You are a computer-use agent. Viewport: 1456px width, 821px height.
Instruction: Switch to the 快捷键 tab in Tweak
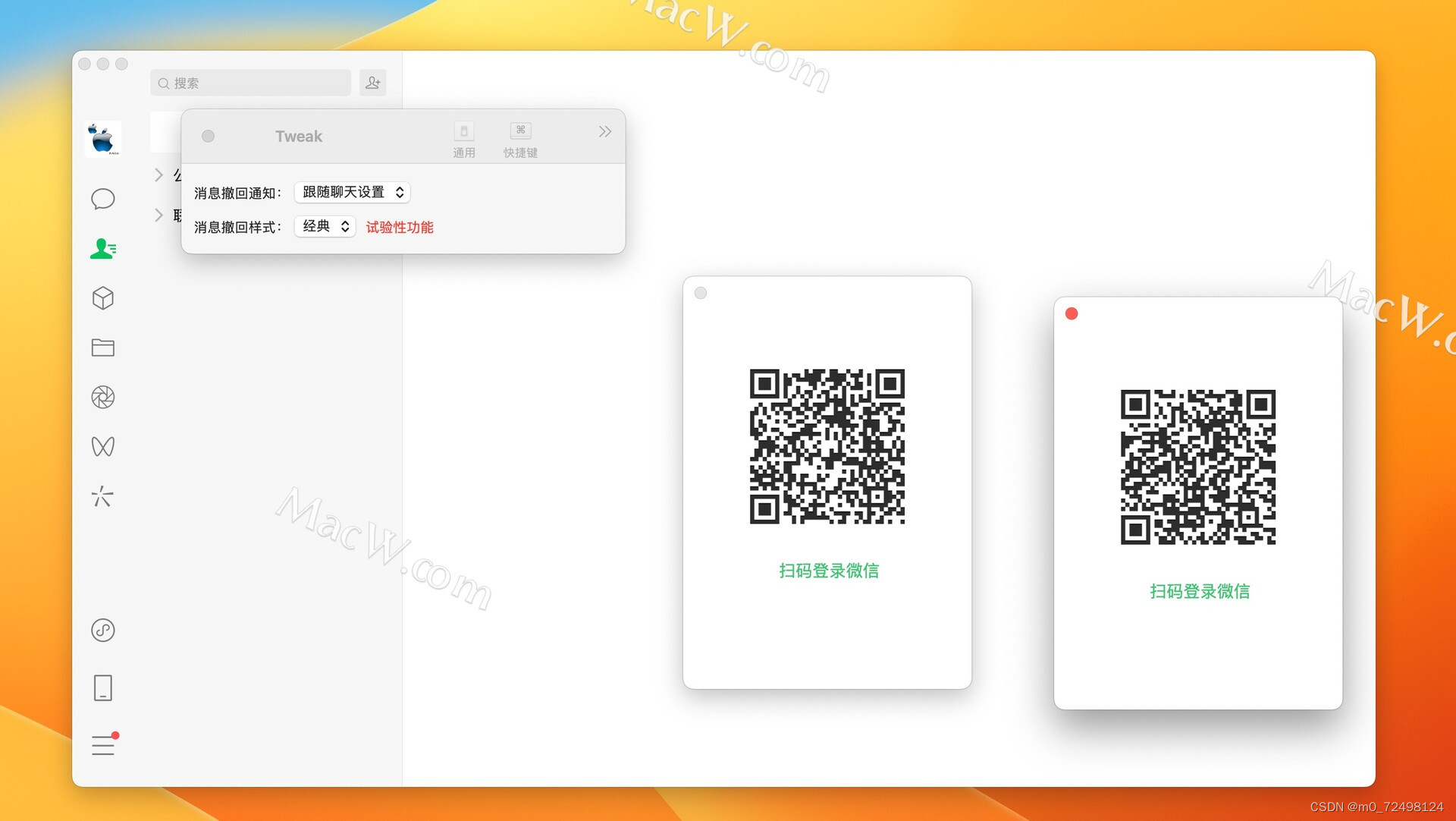pyautogui.click(x=519, y=138)
